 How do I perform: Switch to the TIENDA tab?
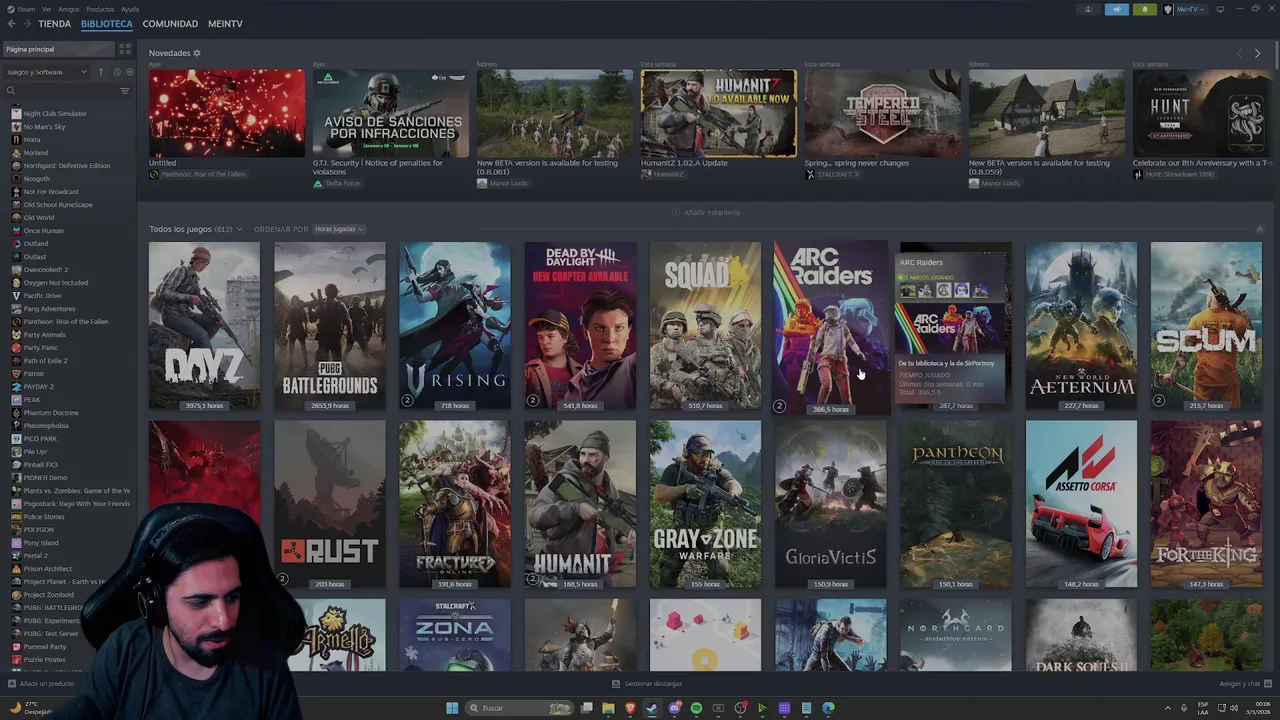click(x=54, y=23)
